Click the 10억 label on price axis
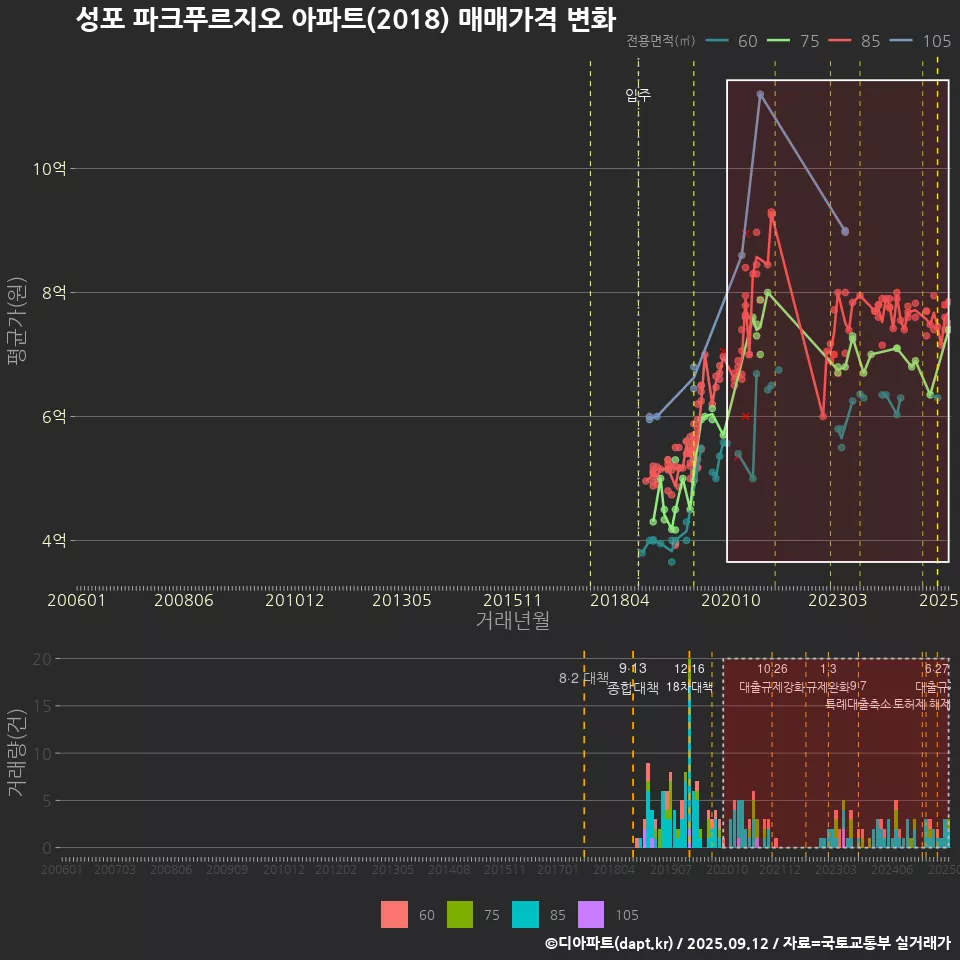This screenshot has width=960, height=960. 51,168
